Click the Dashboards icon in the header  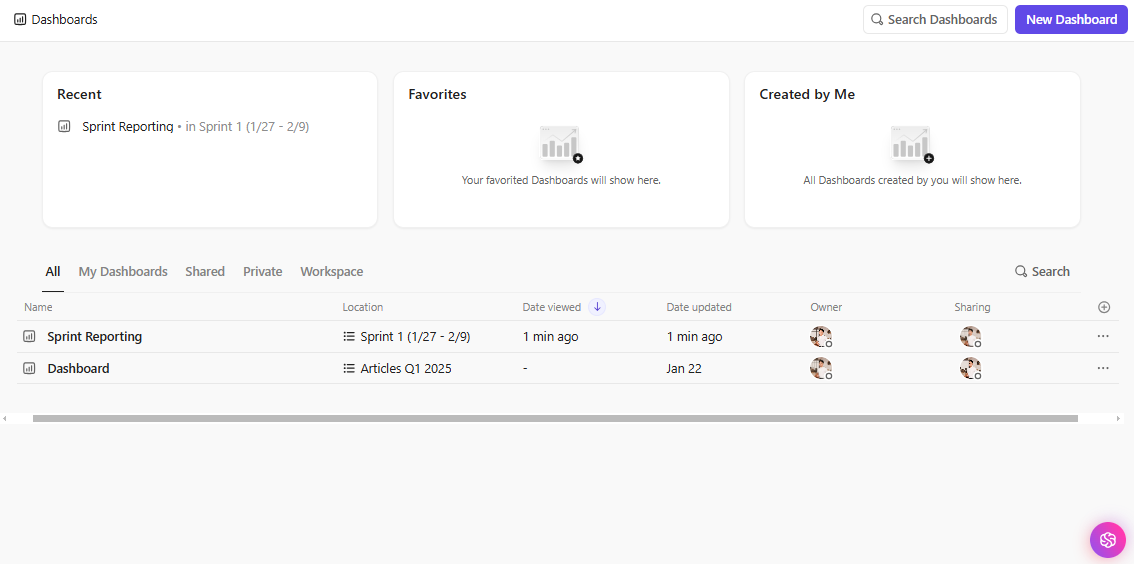pos(20,19)
